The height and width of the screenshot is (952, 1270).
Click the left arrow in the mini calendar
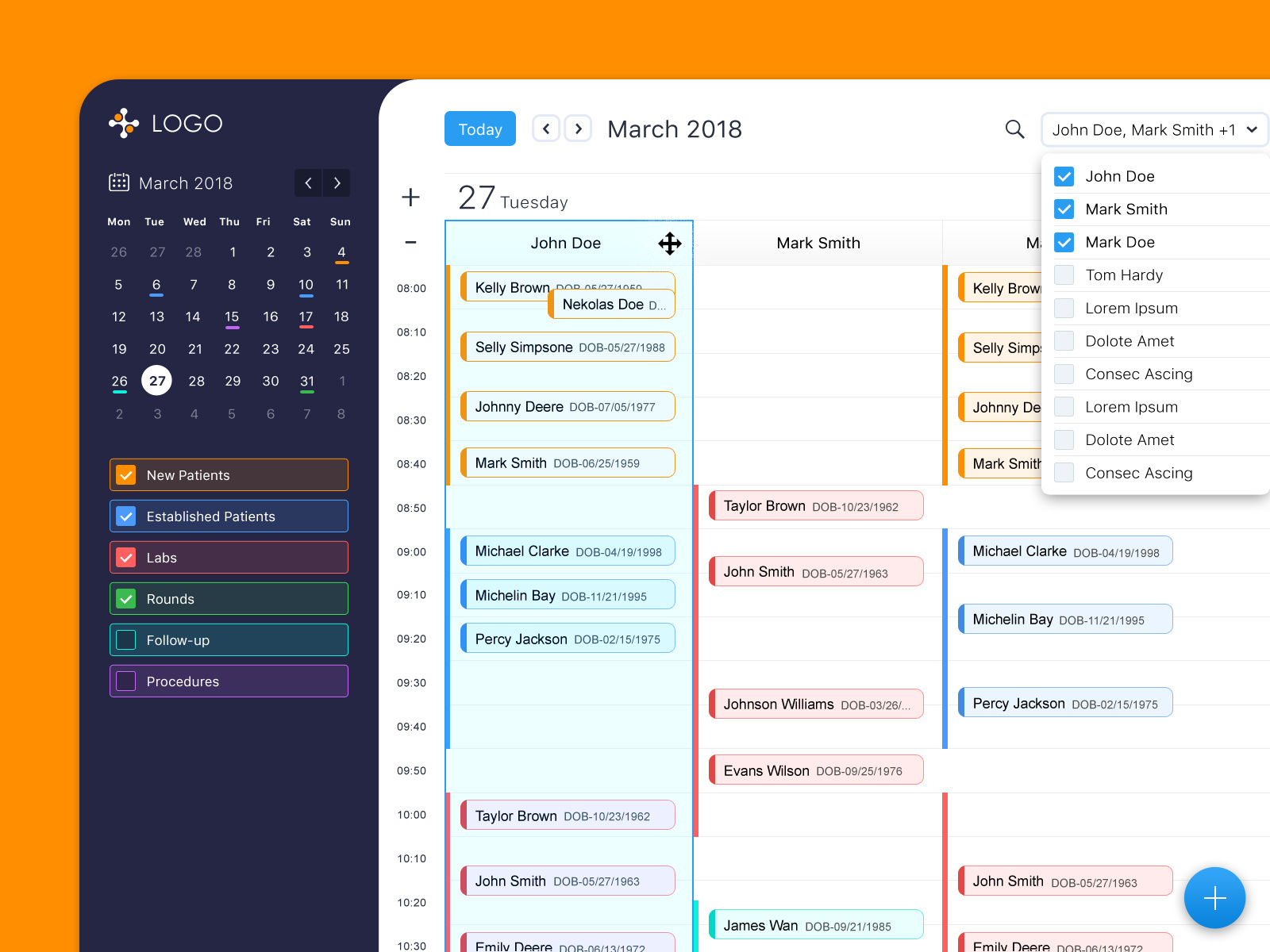pos(308,183)
